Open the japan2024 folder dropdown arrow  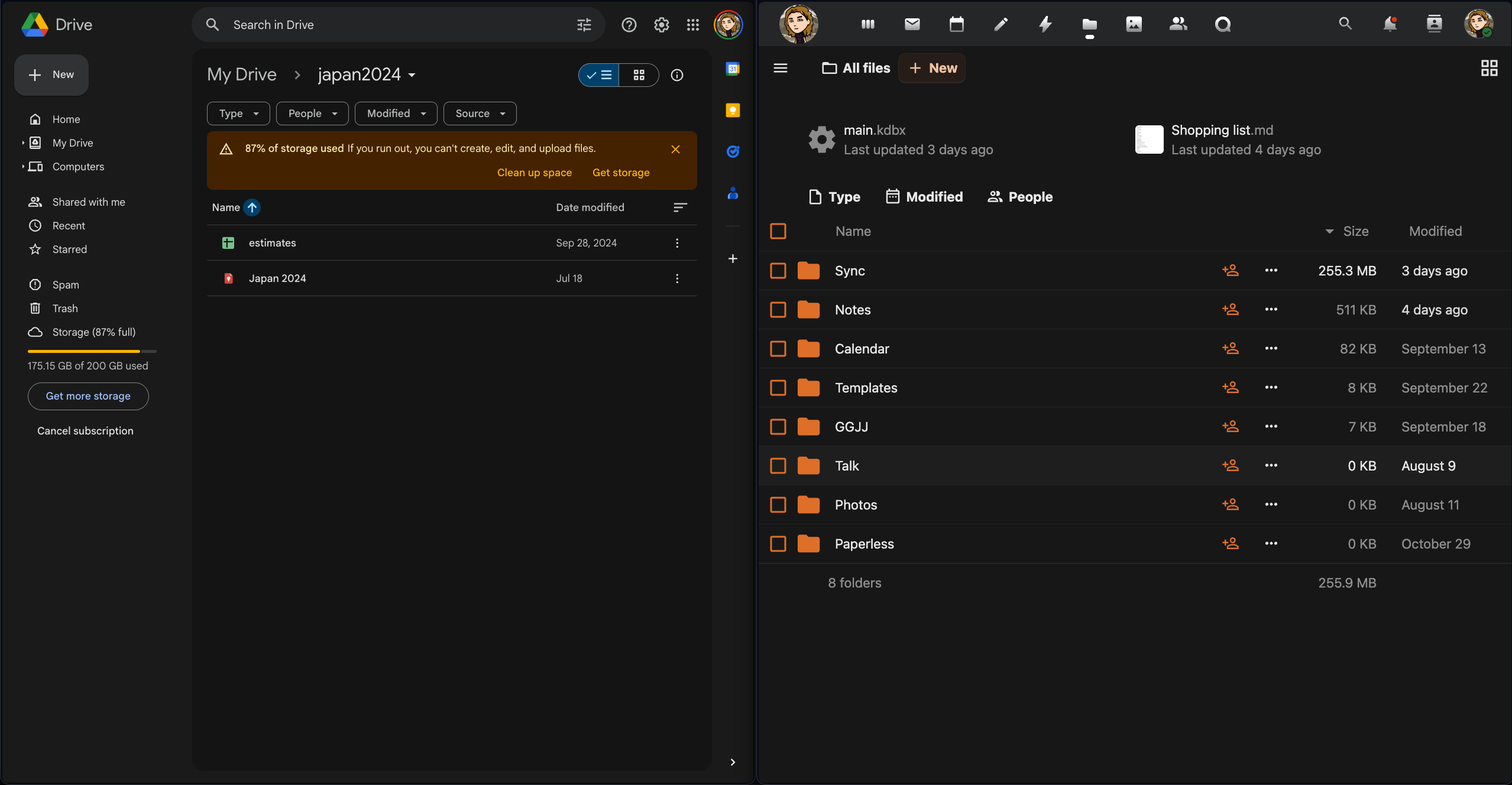tap(412, 75)
